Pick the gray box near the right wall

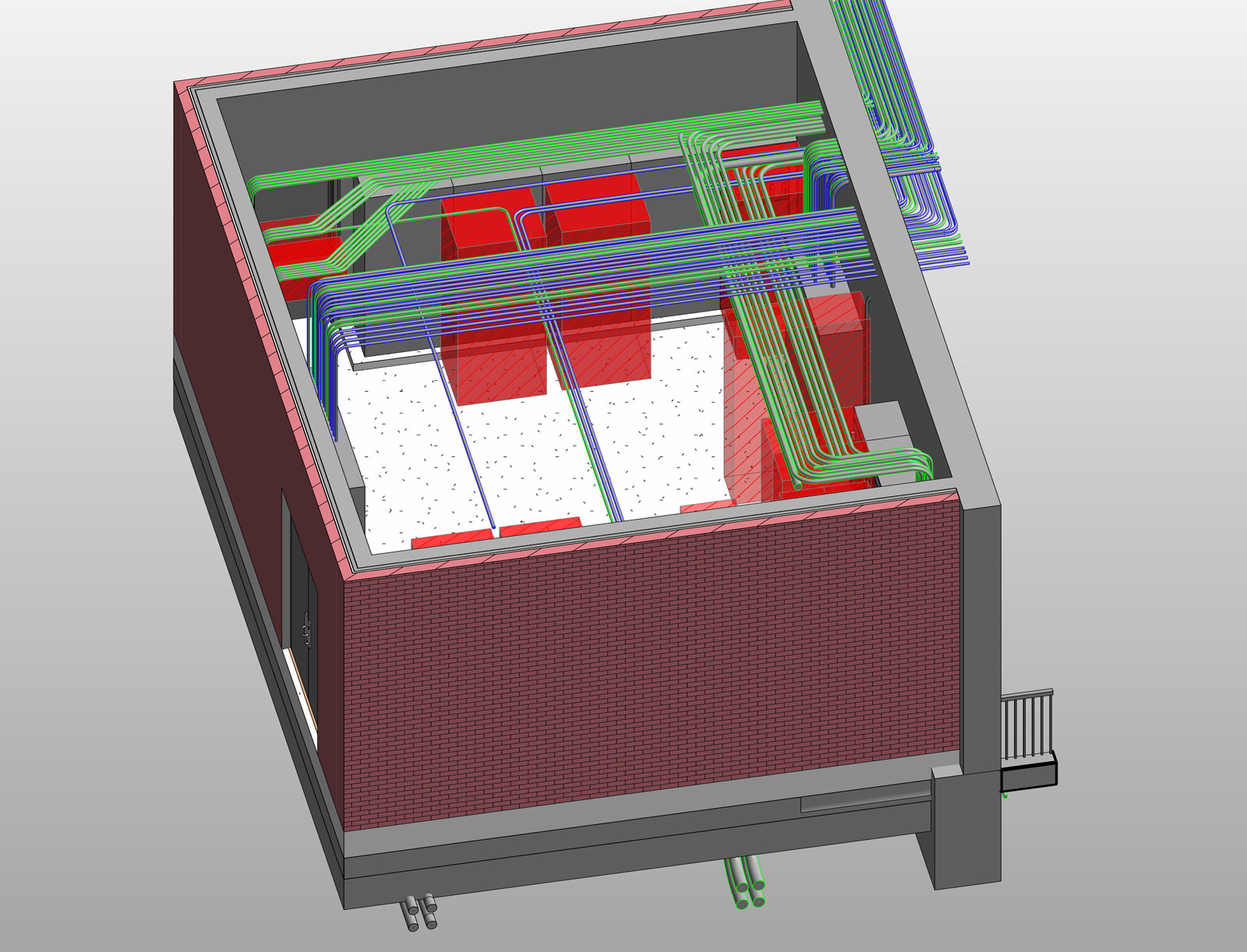pos(883,421)
